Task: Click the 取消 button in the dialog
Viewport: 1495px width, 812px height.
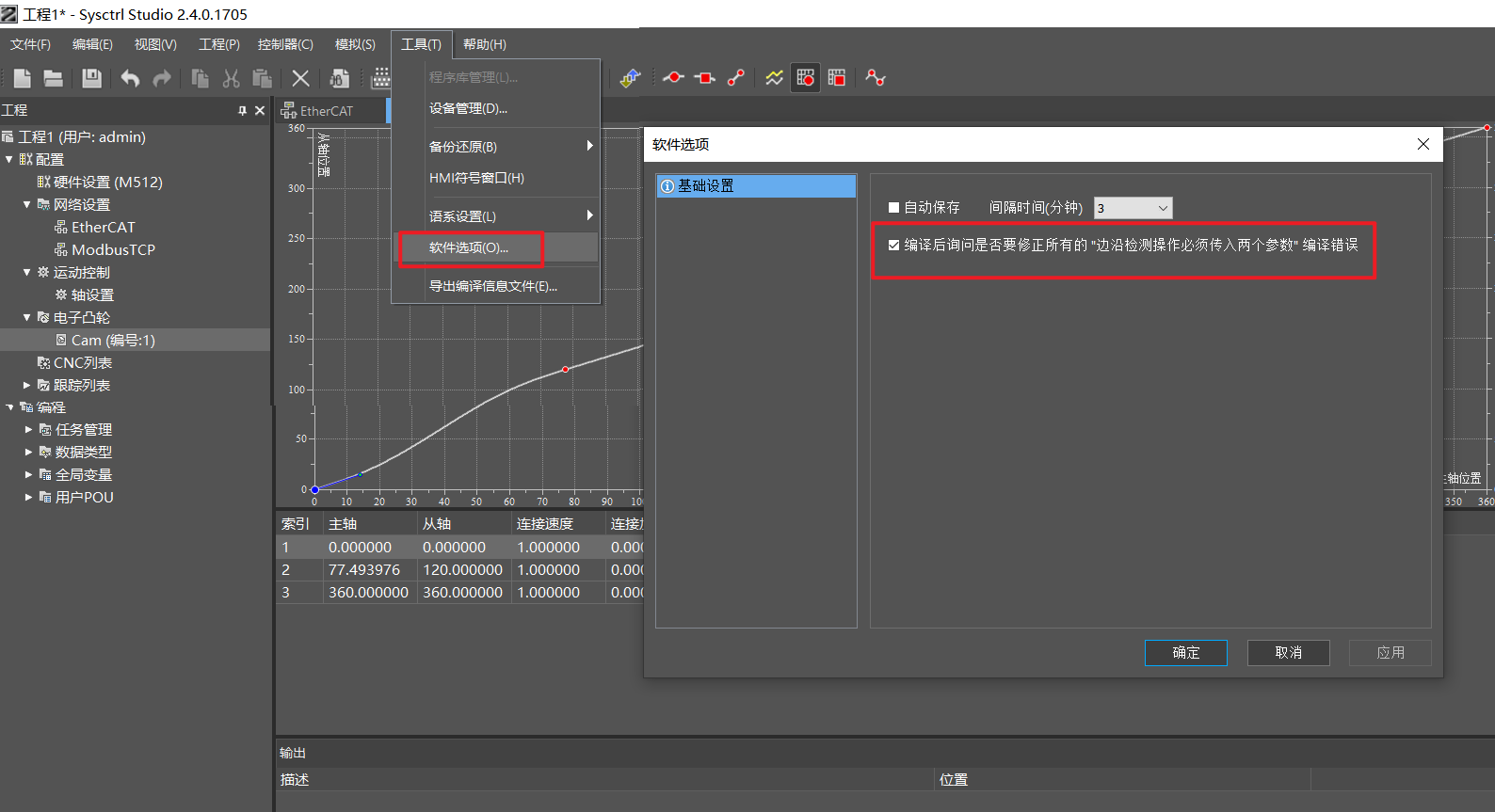Action: coord(1288,653)
